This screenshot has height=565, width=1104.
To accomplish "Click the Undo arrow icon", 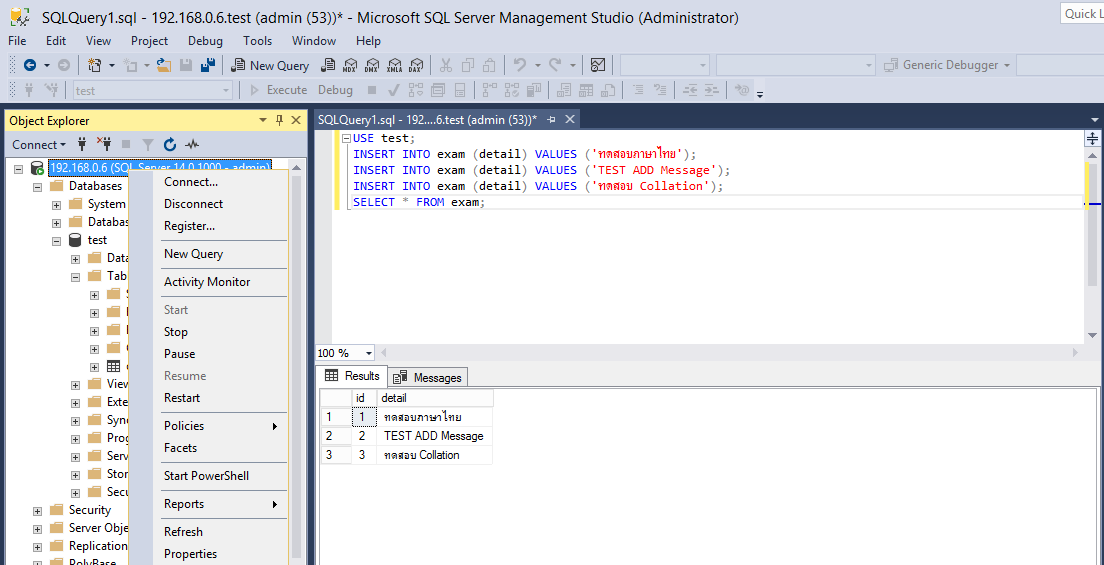I will point(520,65).
